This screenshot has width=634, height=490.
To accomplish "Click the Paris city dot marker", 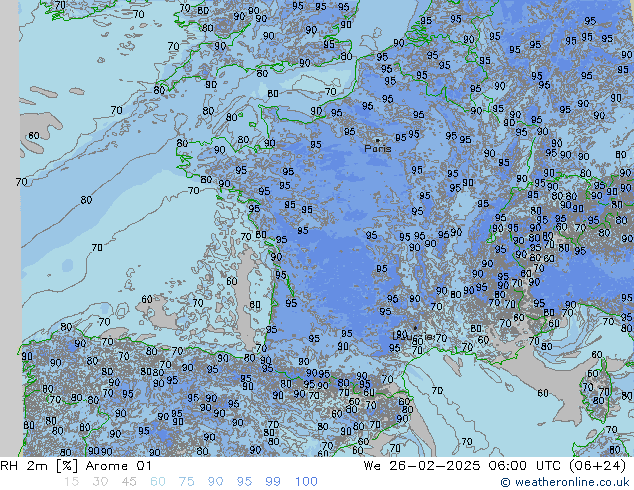I will click(x=377, y=140).
